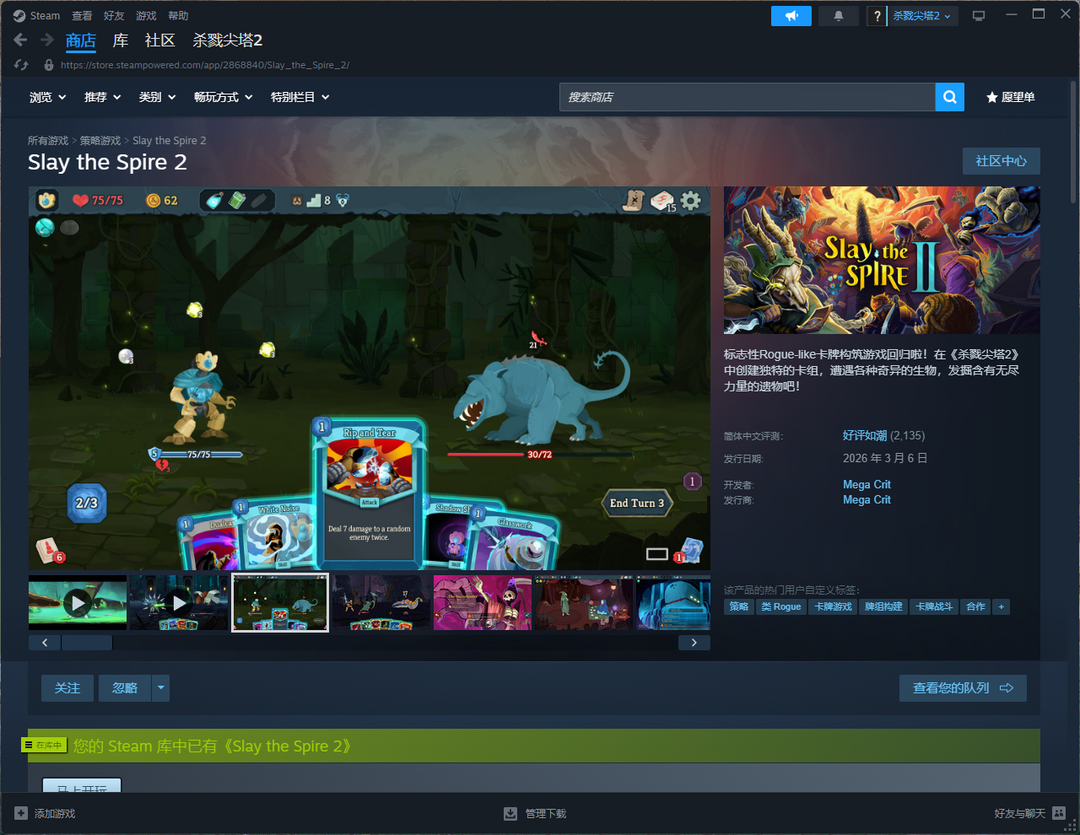The image size is (1080, 835).
Task: Expand the ignore options arrow
Action: click(161, 688)
